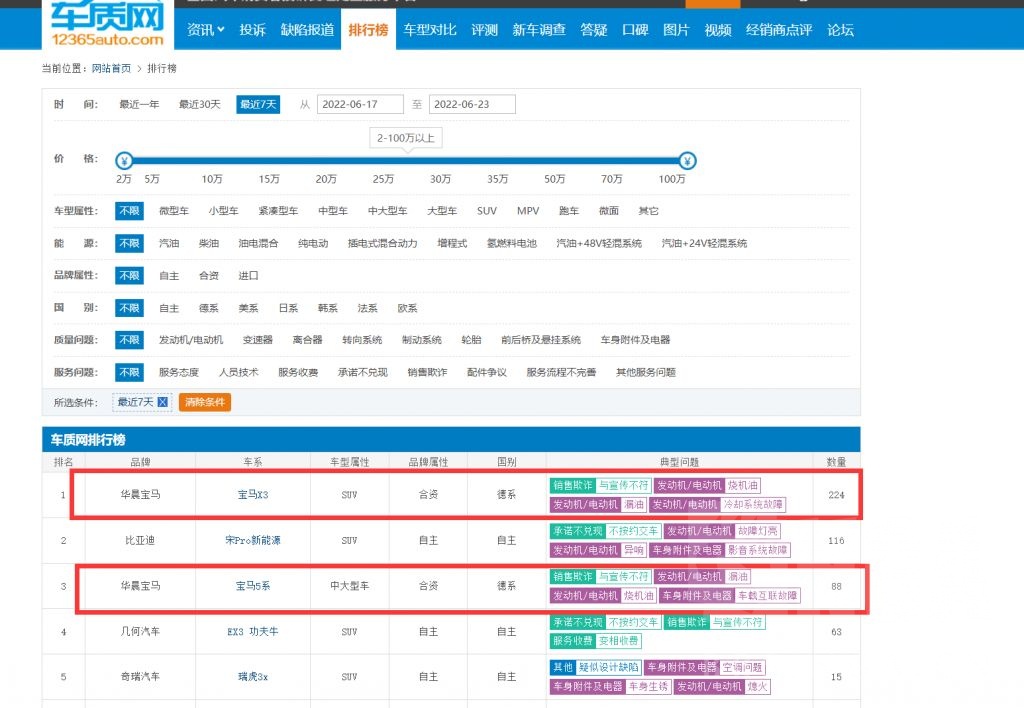Click the 疑似设计缺陷 tag in 瑞虎3x row

[609, 668]
